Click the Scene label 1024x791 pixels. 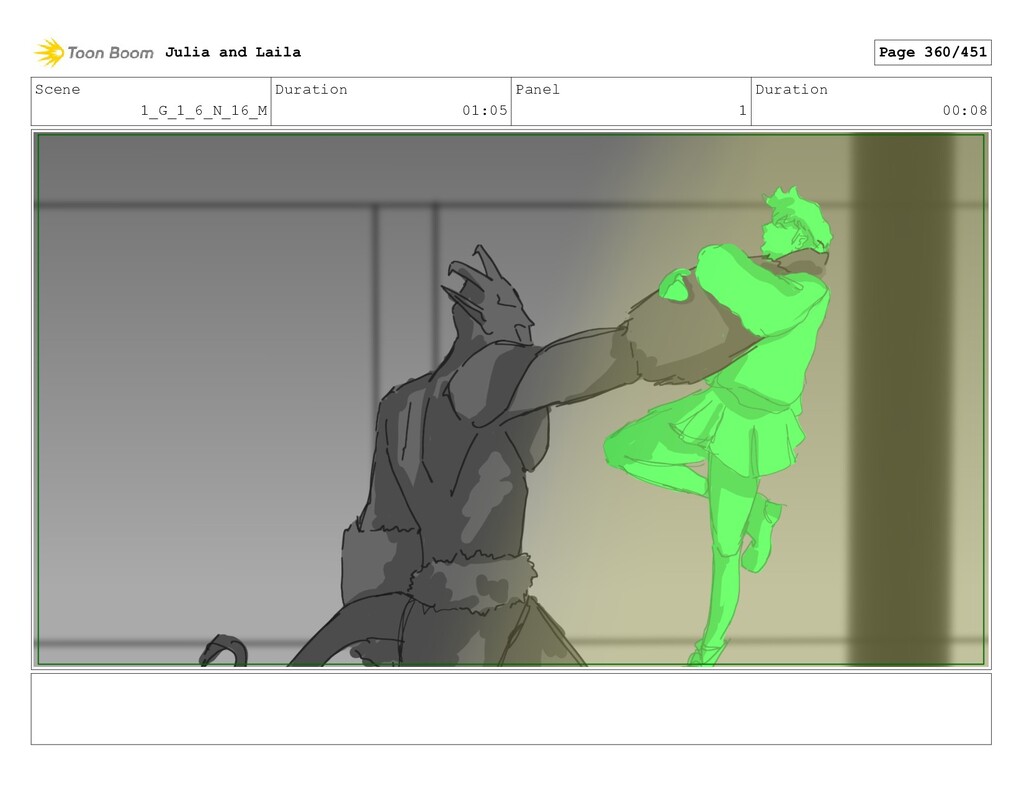point(57,89)
